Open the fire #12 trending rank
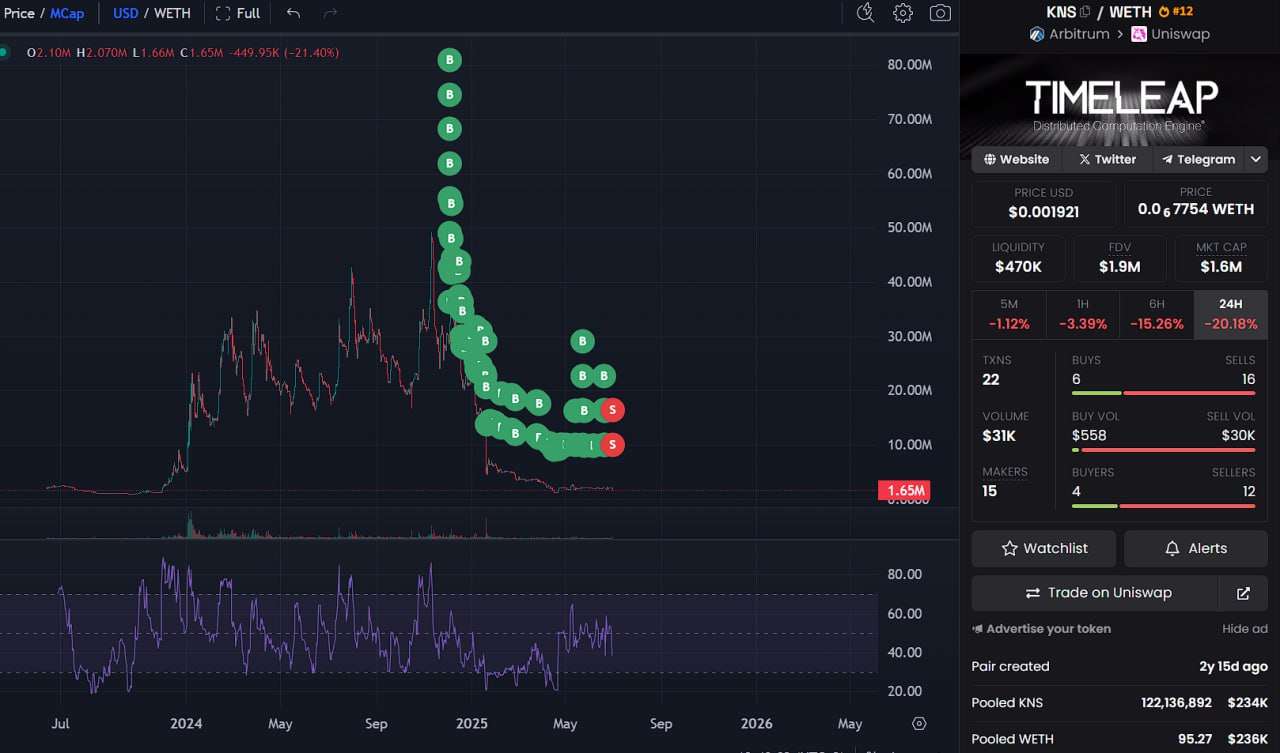1280x753 pixels. (x=1176, y=12)
